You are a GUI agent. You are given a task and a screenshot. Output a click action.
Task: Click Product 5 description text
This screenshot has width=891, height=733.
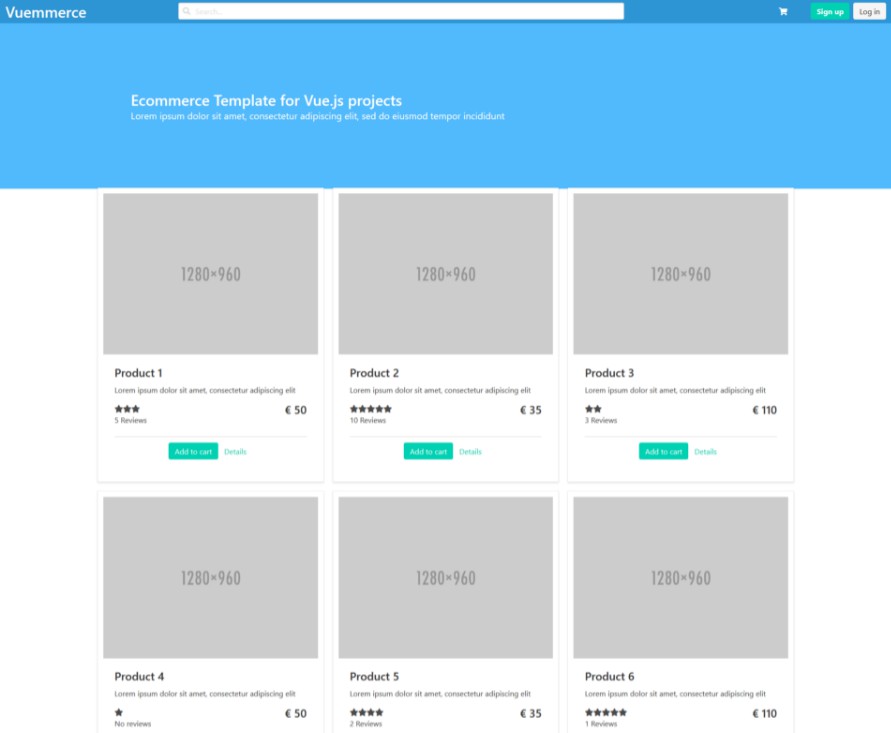point(440,694)
